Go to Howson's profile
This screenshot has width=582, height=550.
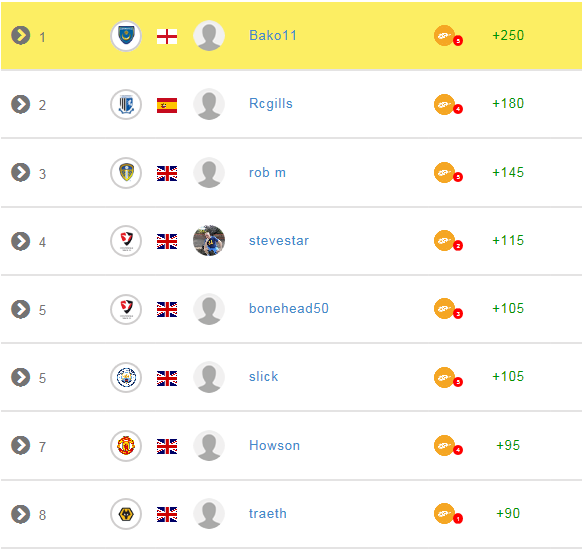(274, 445)
